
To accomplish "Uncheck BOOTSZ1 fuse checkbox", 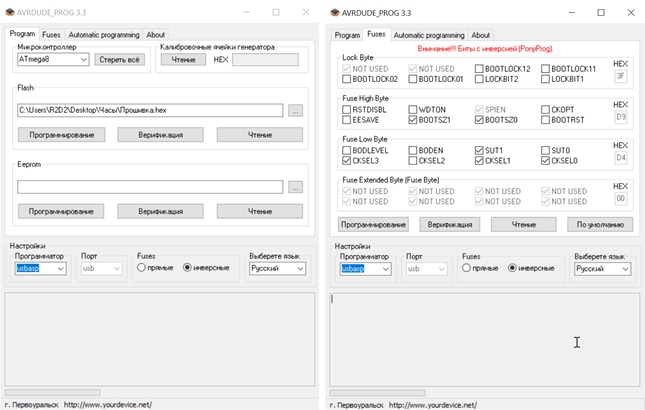I will point(413,120).
